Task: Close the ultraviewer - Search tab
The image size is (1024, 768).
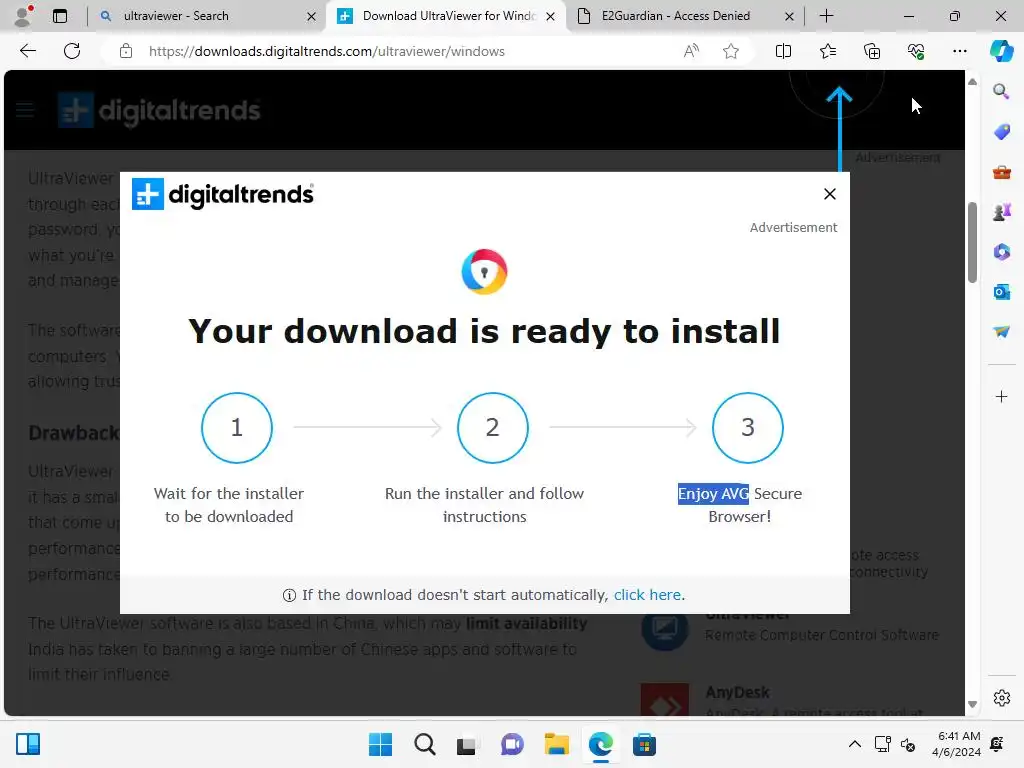Action: click(312, 16)
